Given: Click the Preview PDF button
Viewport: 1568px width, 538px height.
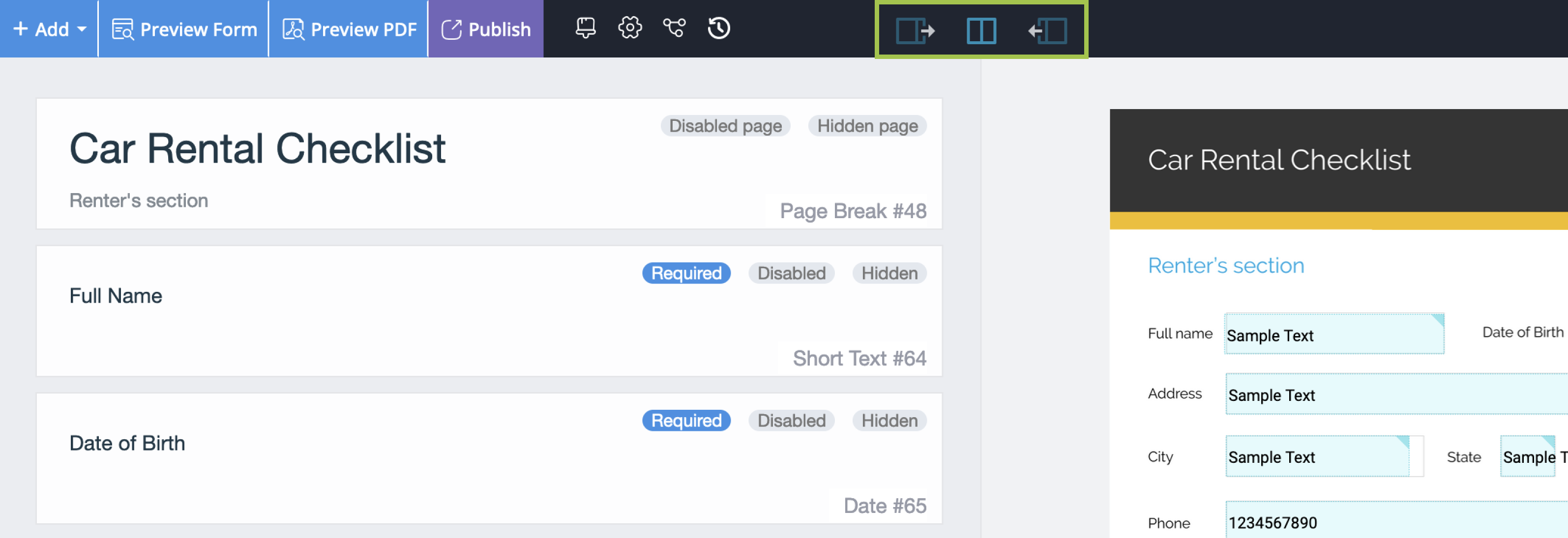Looking at the screenshot, I should tap(349, 28).
